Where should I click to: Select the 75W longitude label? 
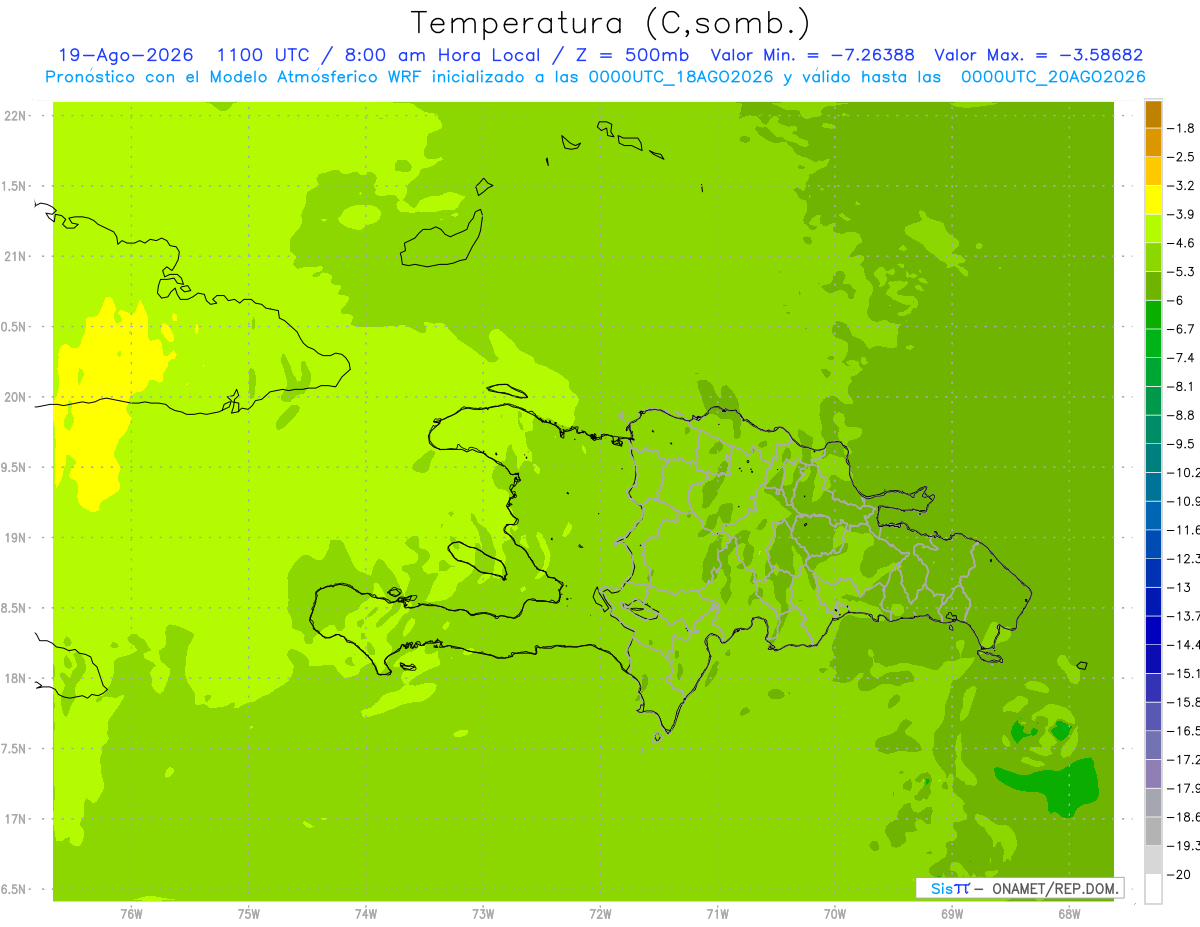pyautogui.click(x=249, y=913)
